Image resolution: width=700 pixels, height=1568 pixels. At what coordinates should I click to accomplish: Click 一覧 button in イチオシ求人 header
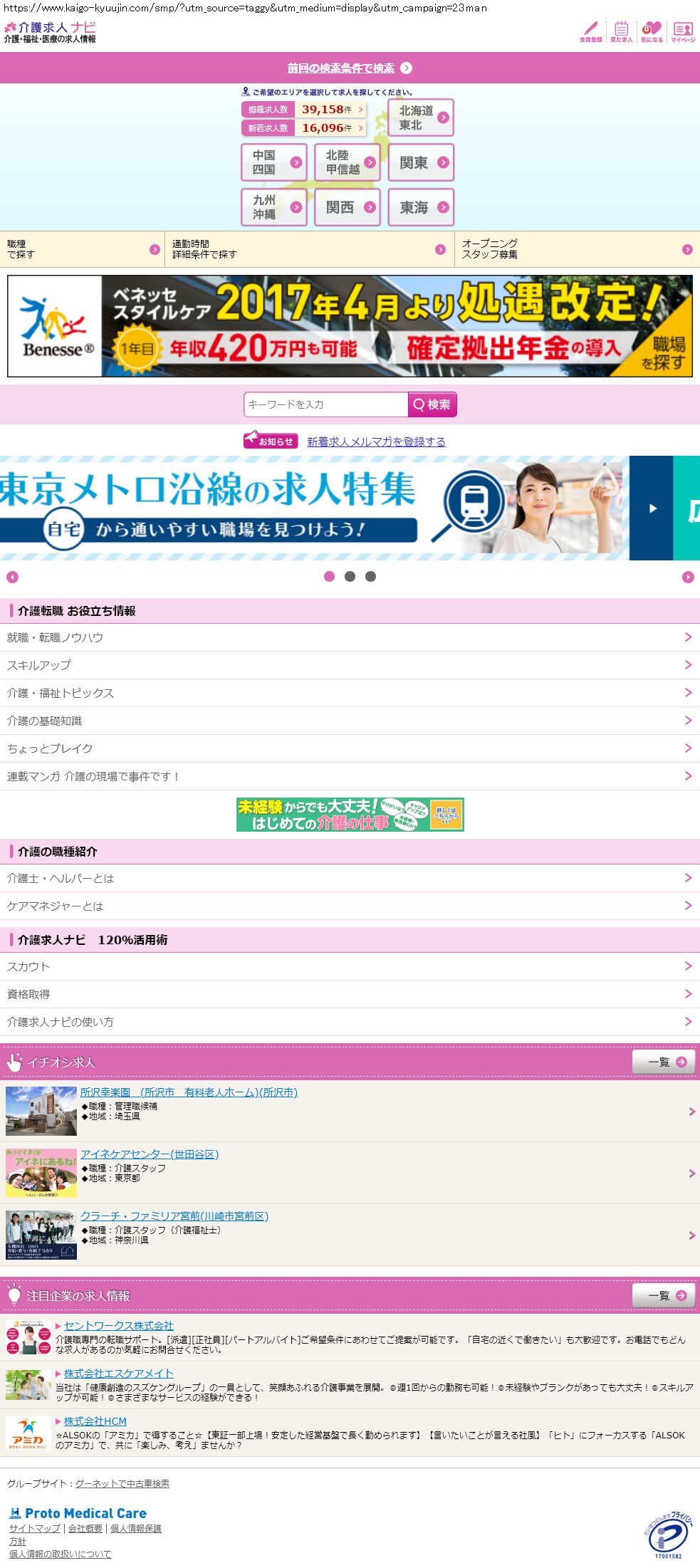click(664, 1062)
